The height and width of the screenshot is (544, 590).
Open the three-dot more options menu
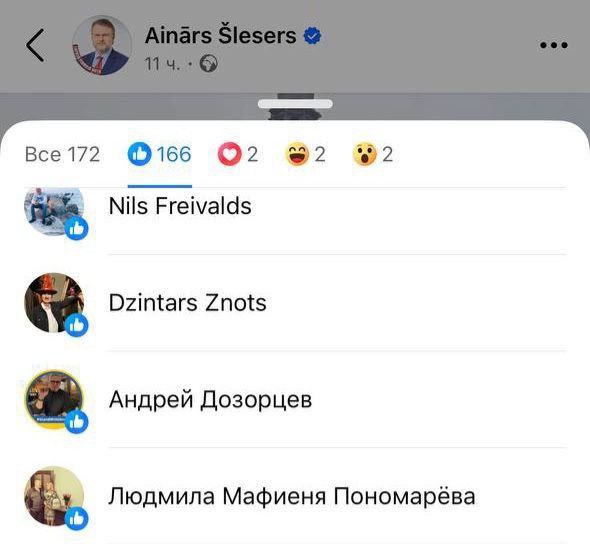point(554,45)
